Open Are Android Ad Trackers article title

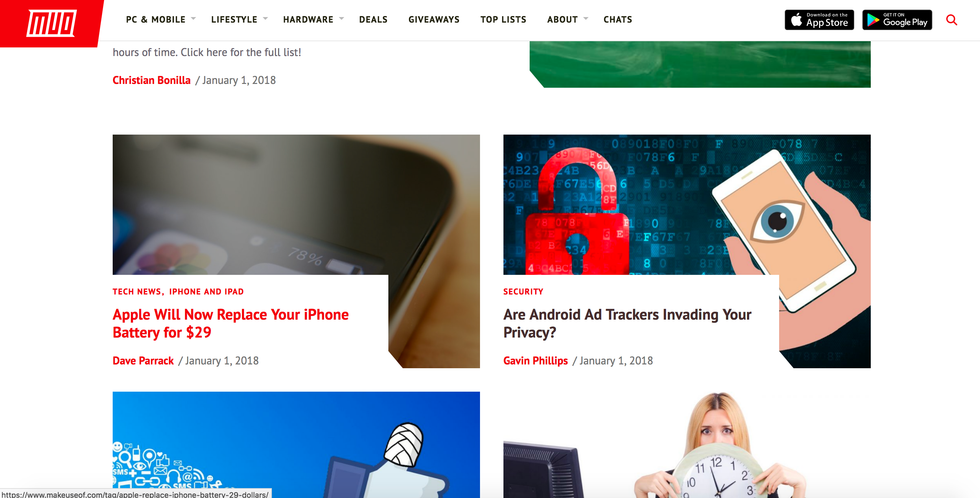627,323
